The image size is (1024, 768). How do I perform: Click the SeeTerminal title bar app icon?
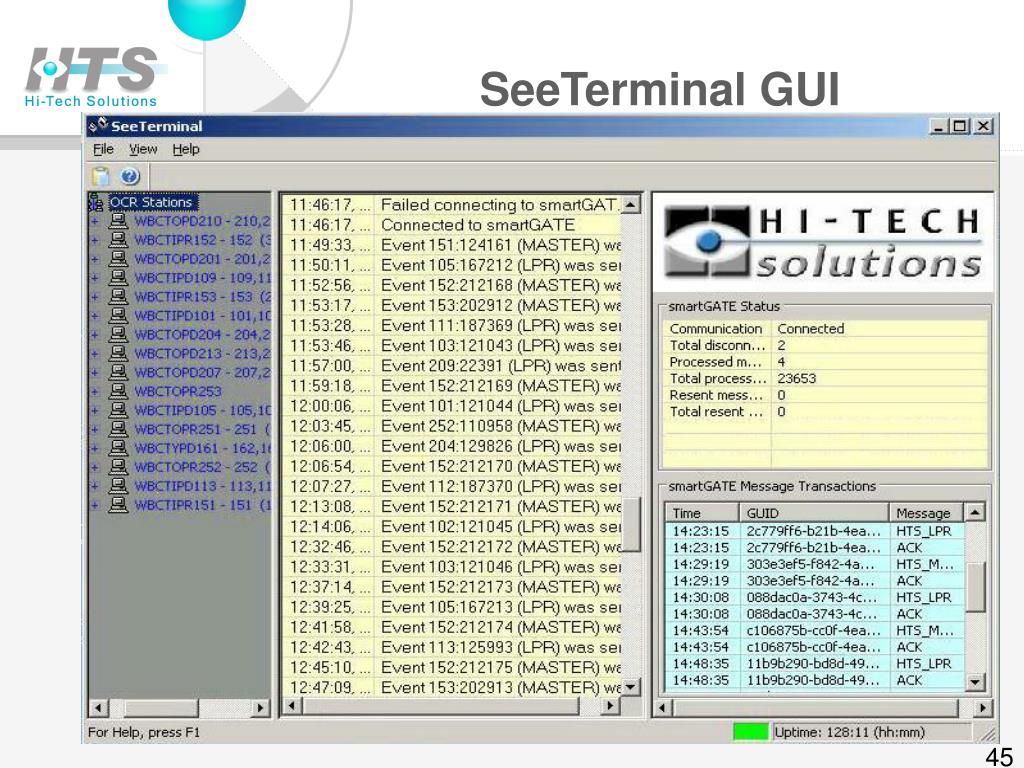(98, 125)
